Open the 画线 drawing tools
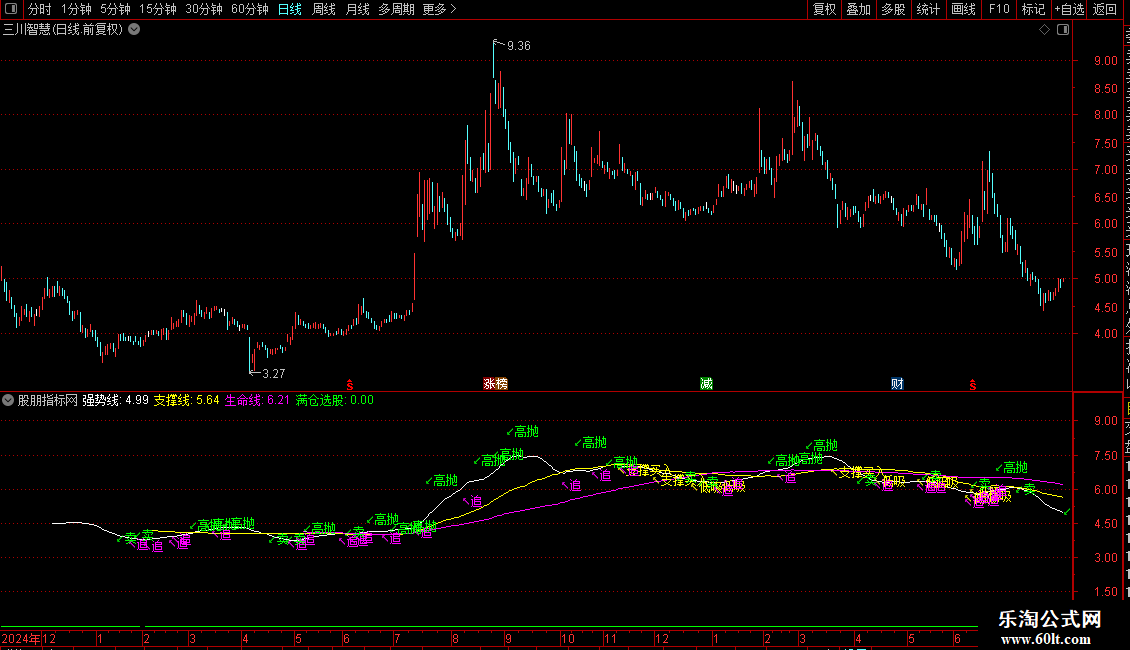 (963, 9)
